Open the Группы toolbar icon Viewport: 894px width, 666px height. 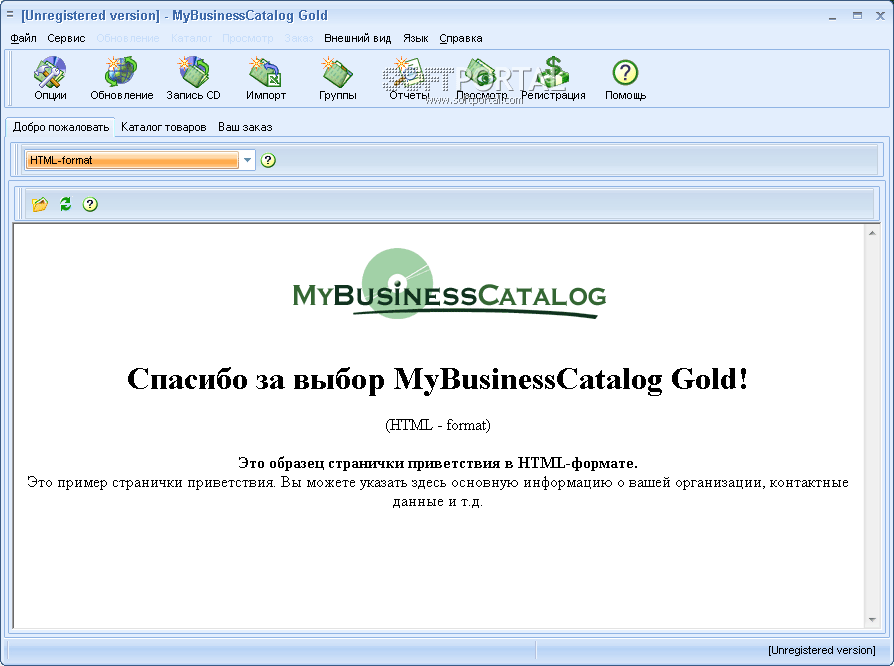(338, 79)
